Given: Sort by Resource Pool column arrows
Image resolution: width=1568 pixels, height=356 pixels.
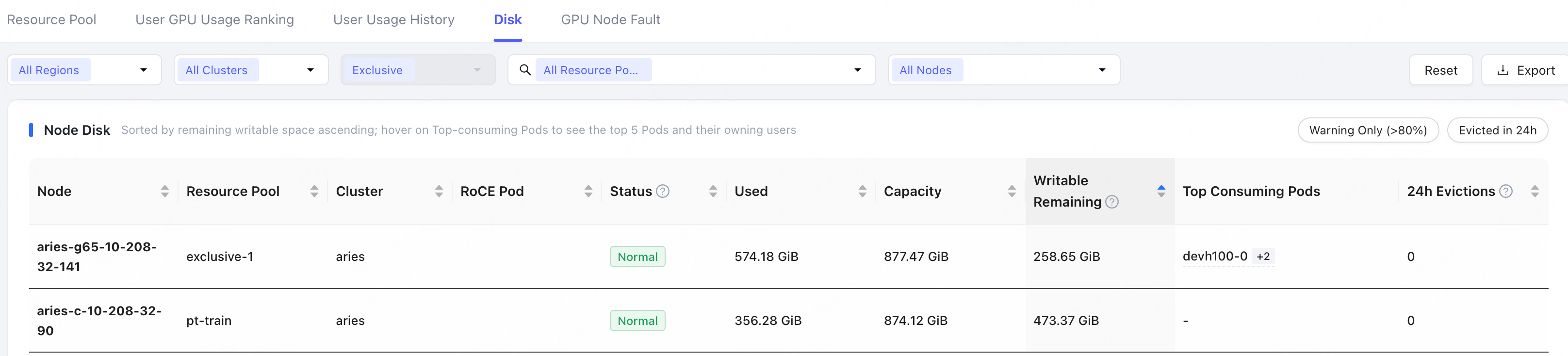Looking at the screenshot, I should click(x=314, y=191).
